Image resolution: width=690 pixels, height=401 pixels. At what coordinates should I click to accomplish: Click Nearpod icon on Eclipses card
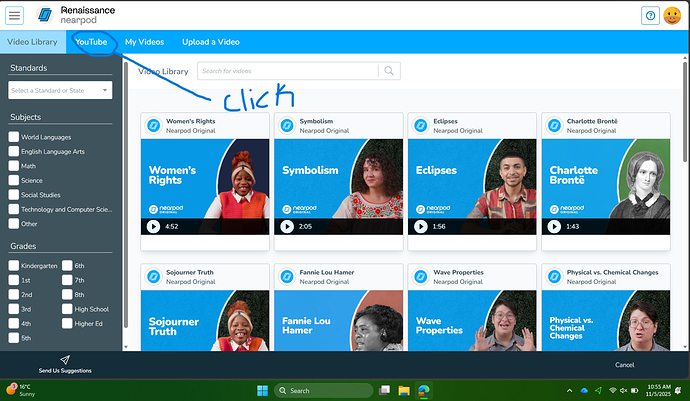tap(421, 125)
